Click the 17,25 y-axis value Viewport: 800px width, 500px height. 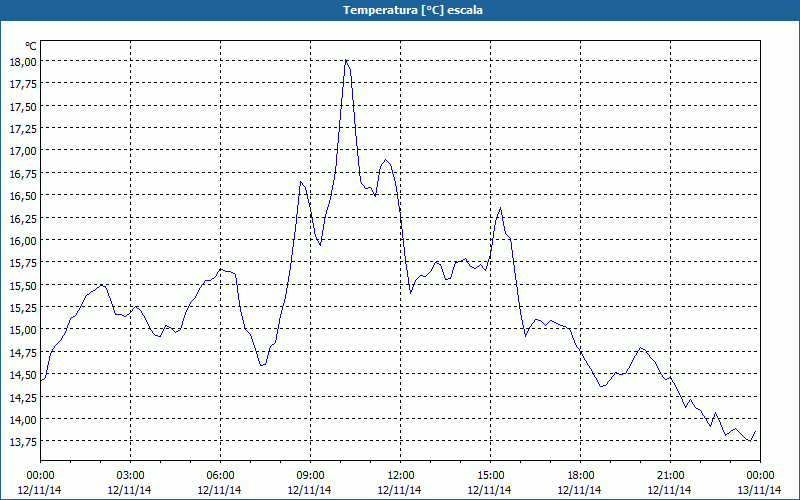(23, 128)
